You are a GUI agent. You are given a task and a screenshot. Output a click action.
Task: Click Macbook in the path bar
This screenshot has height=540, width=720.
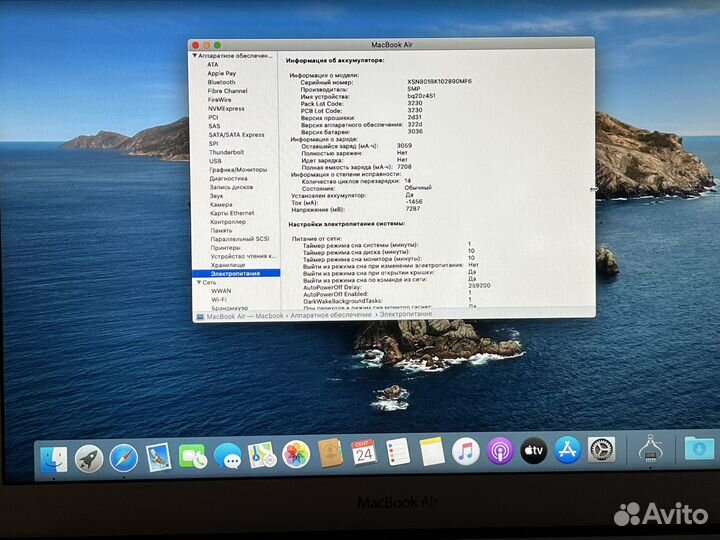pos(269,316)
